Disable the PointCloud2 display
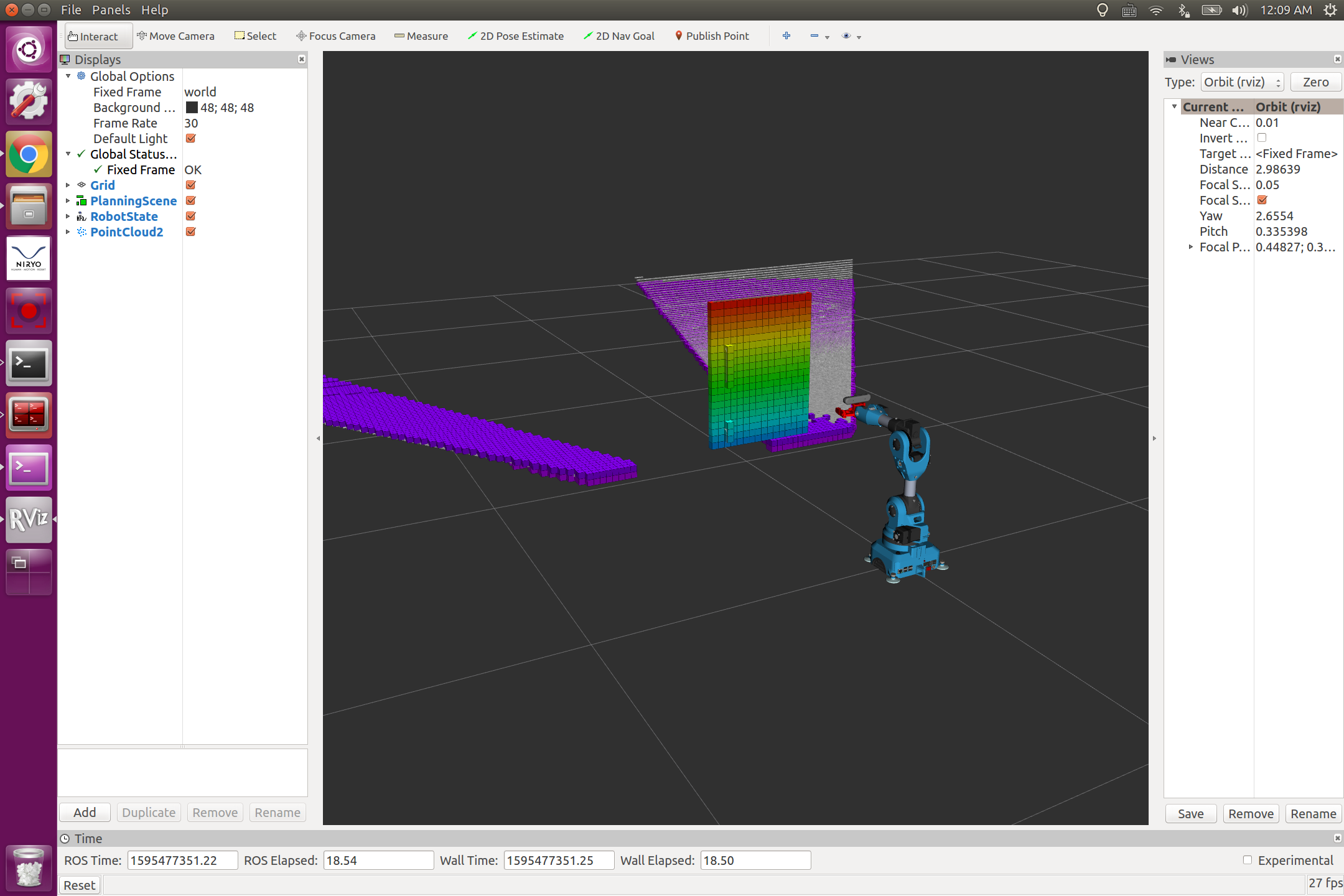1344x896 pixels. pyautogui.click(x=190, y=231)
